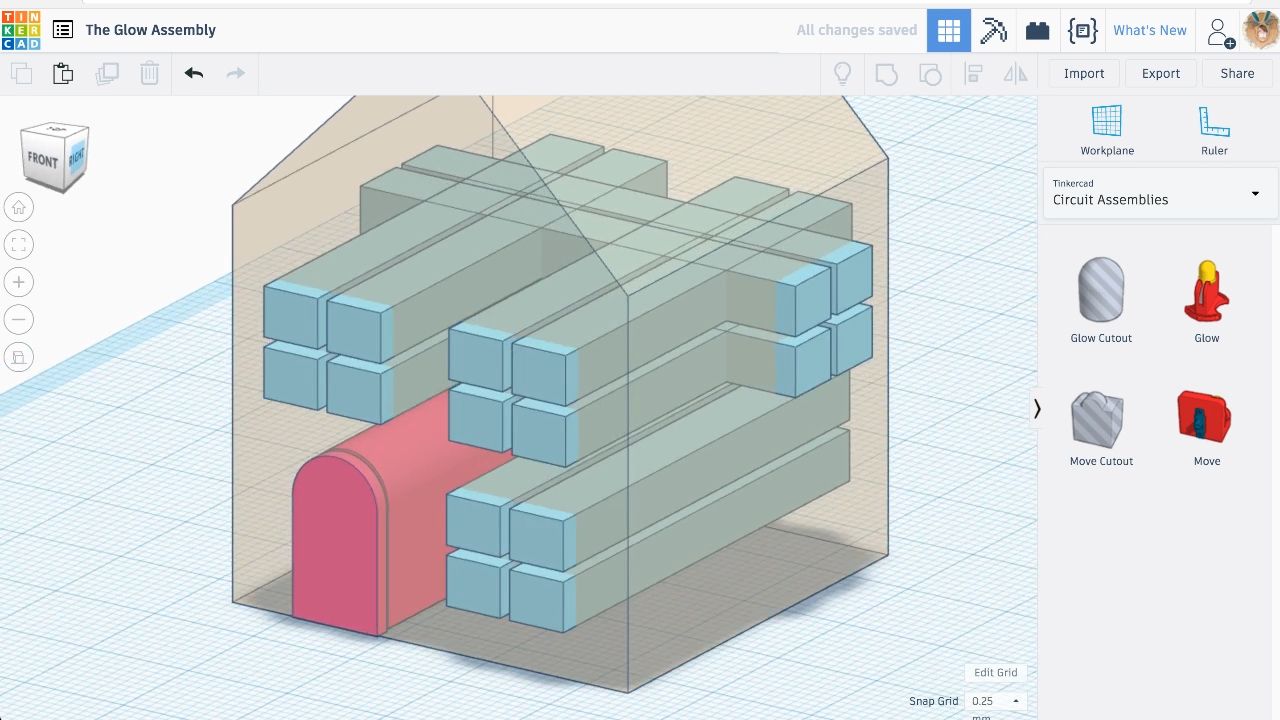1280x720 pixels.
Task: Collapse the shapes panel with chevron
Action: [x=1037, y=408]
